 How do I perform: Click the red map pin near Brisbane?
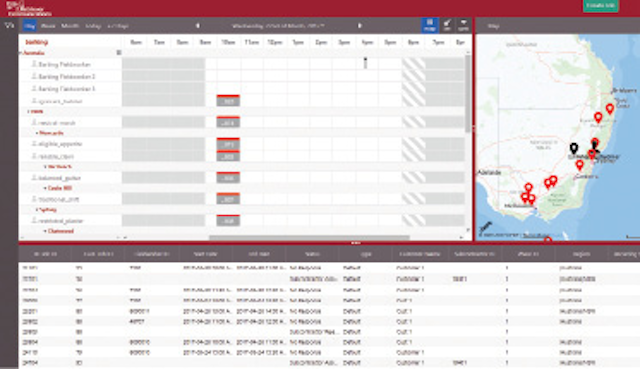tap(610, 109)
